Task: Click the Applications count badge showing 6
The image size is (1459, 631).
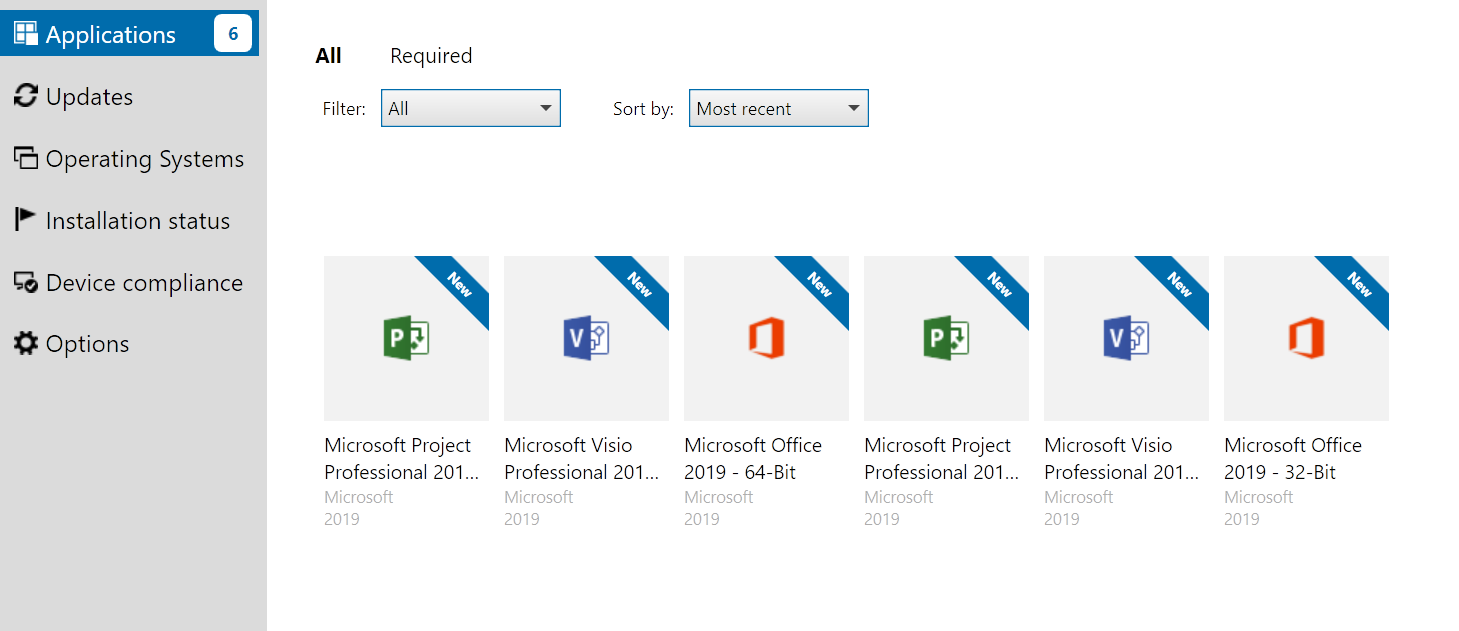Action: [233, 34]
